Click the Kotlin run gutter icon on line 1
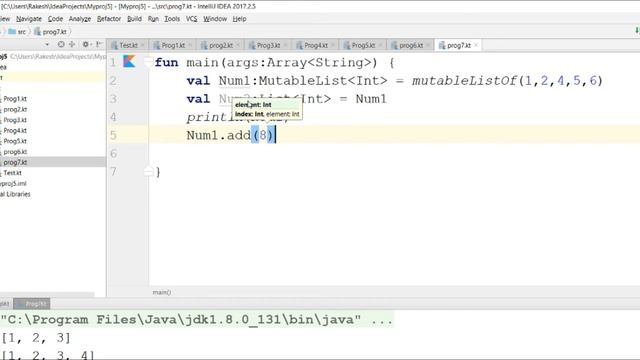The width and height of the screenshot is (640, 360). (129, 62)
